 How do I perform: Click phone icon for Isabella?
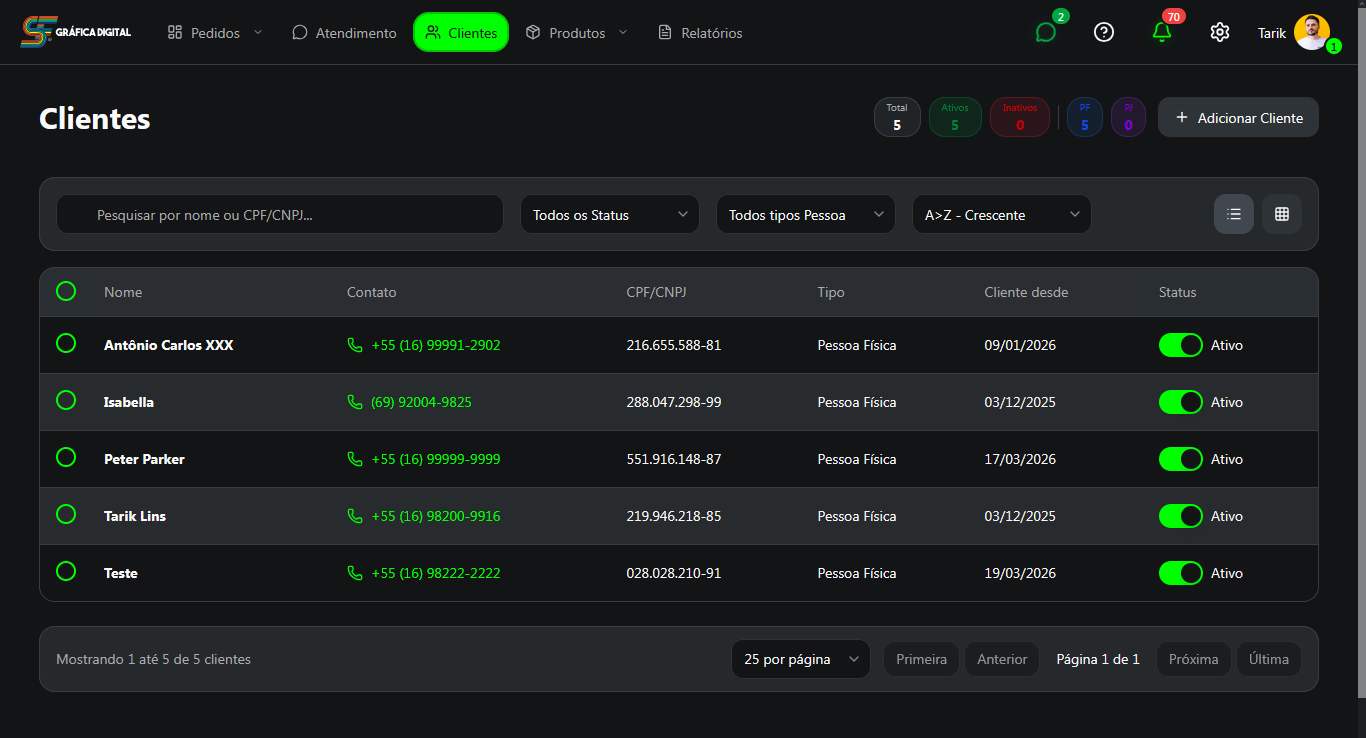click(355, 402)
